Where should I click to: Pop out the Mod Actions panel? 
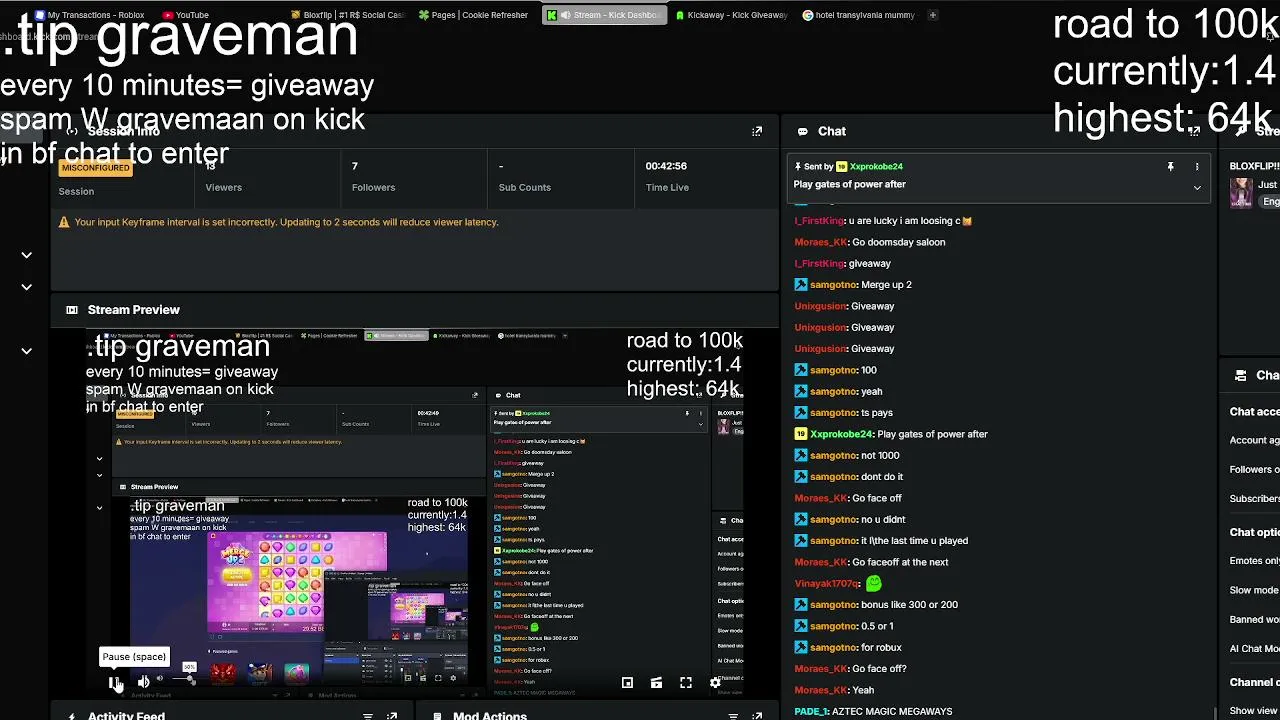[x=757, y=716]
